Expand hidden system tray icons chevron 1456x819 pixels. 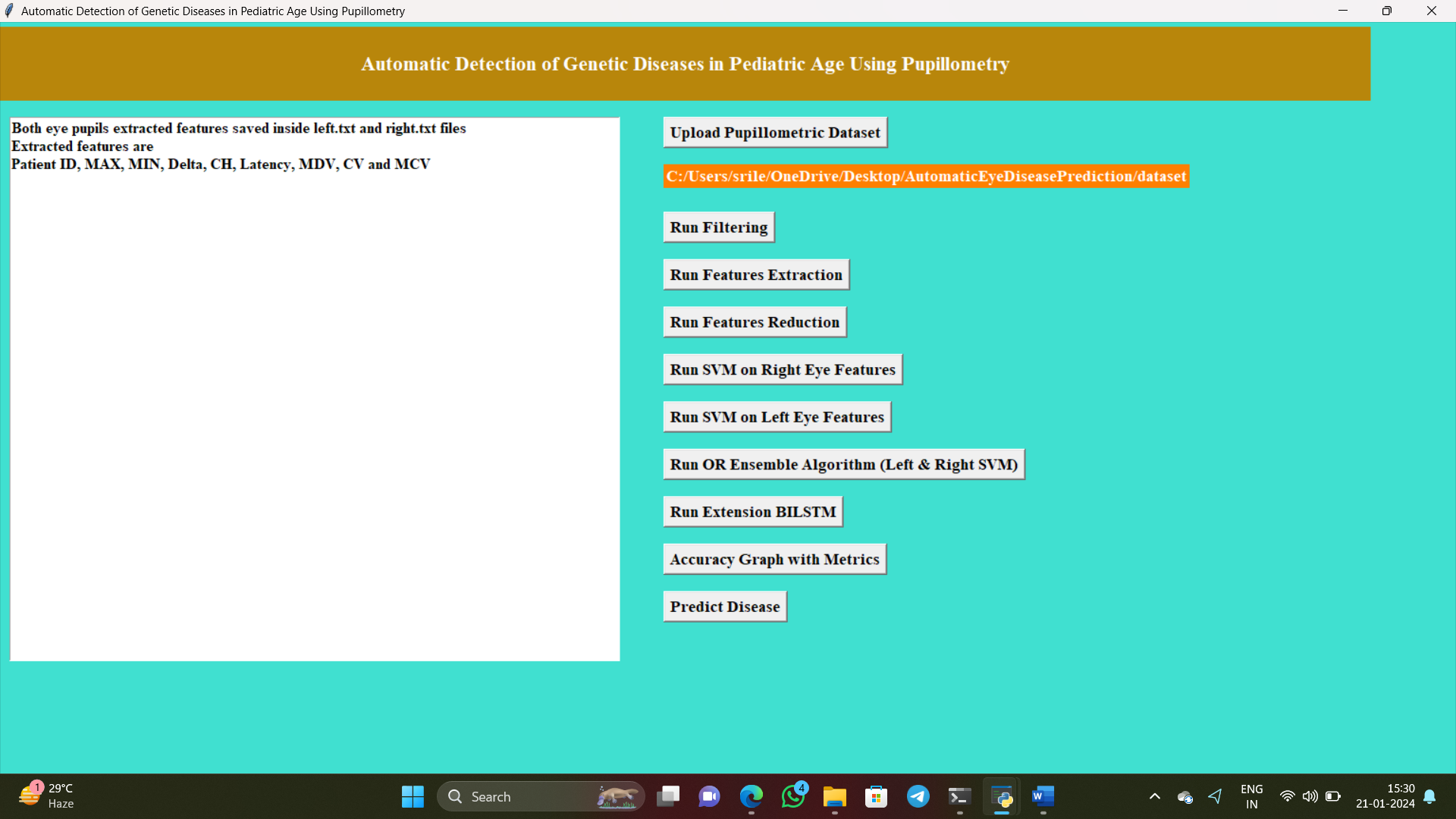click(1154, 796)
